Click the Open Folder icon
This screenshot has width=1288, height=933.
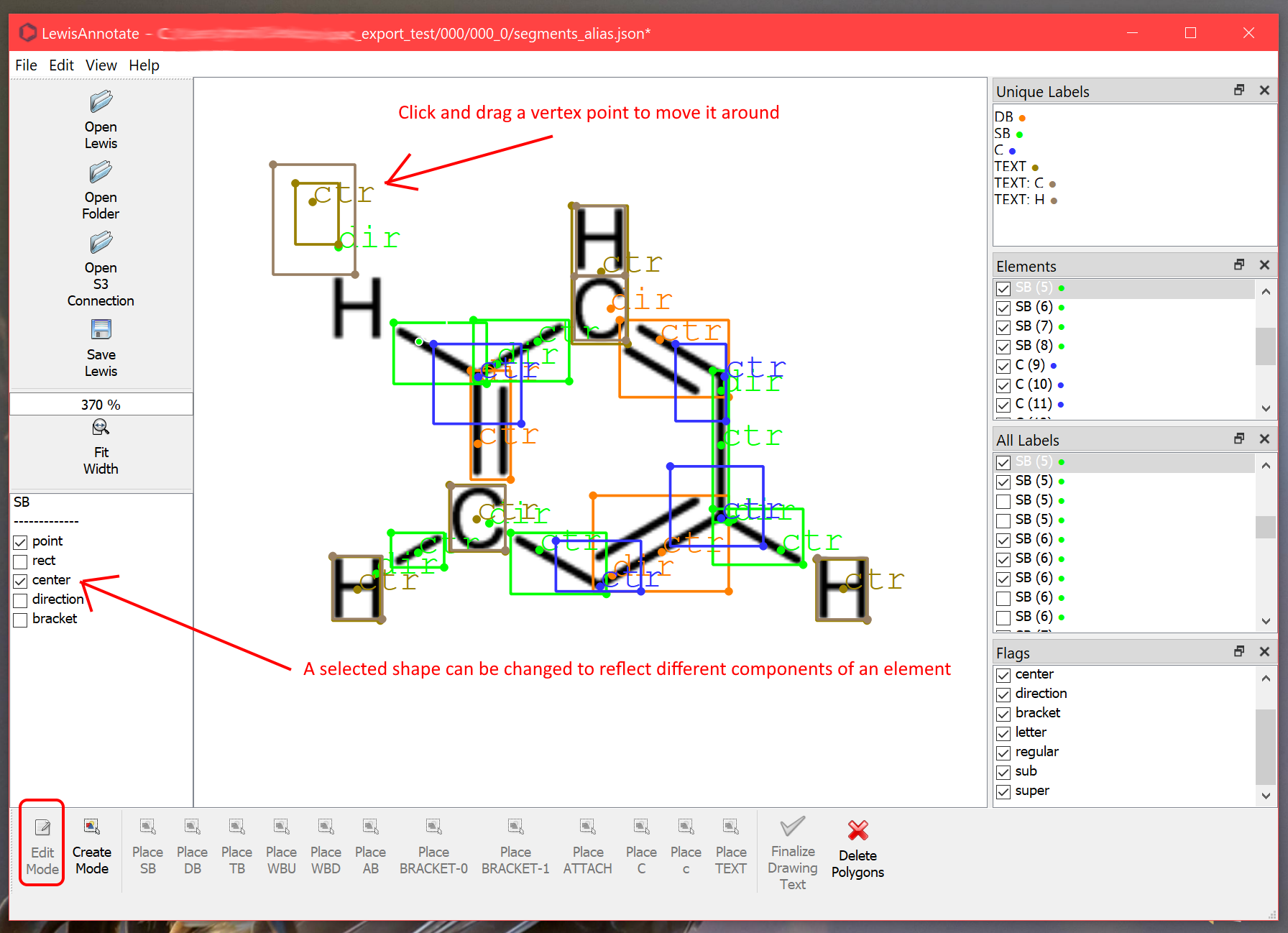click(101, 173)
